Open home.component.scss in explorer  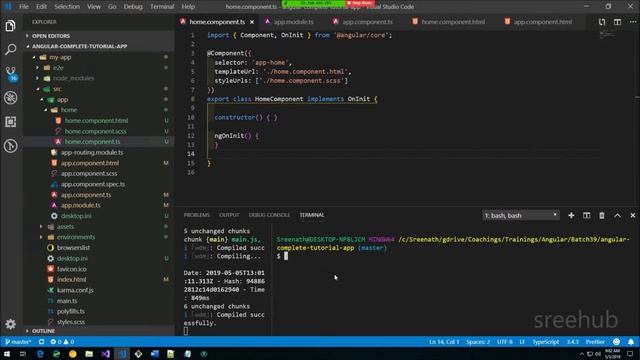coord(95,131)
